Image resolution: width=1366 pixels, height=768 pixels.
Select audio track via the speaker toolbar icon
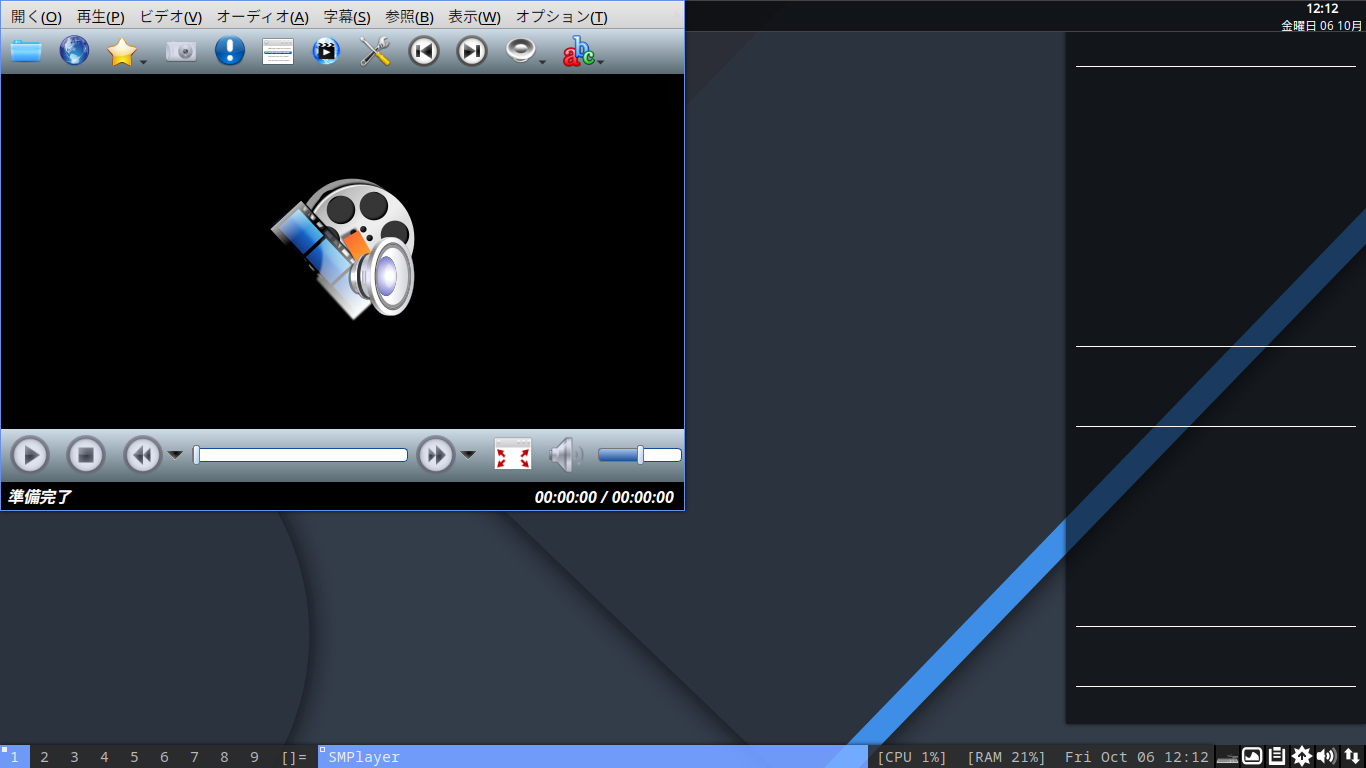click(521, 51)
